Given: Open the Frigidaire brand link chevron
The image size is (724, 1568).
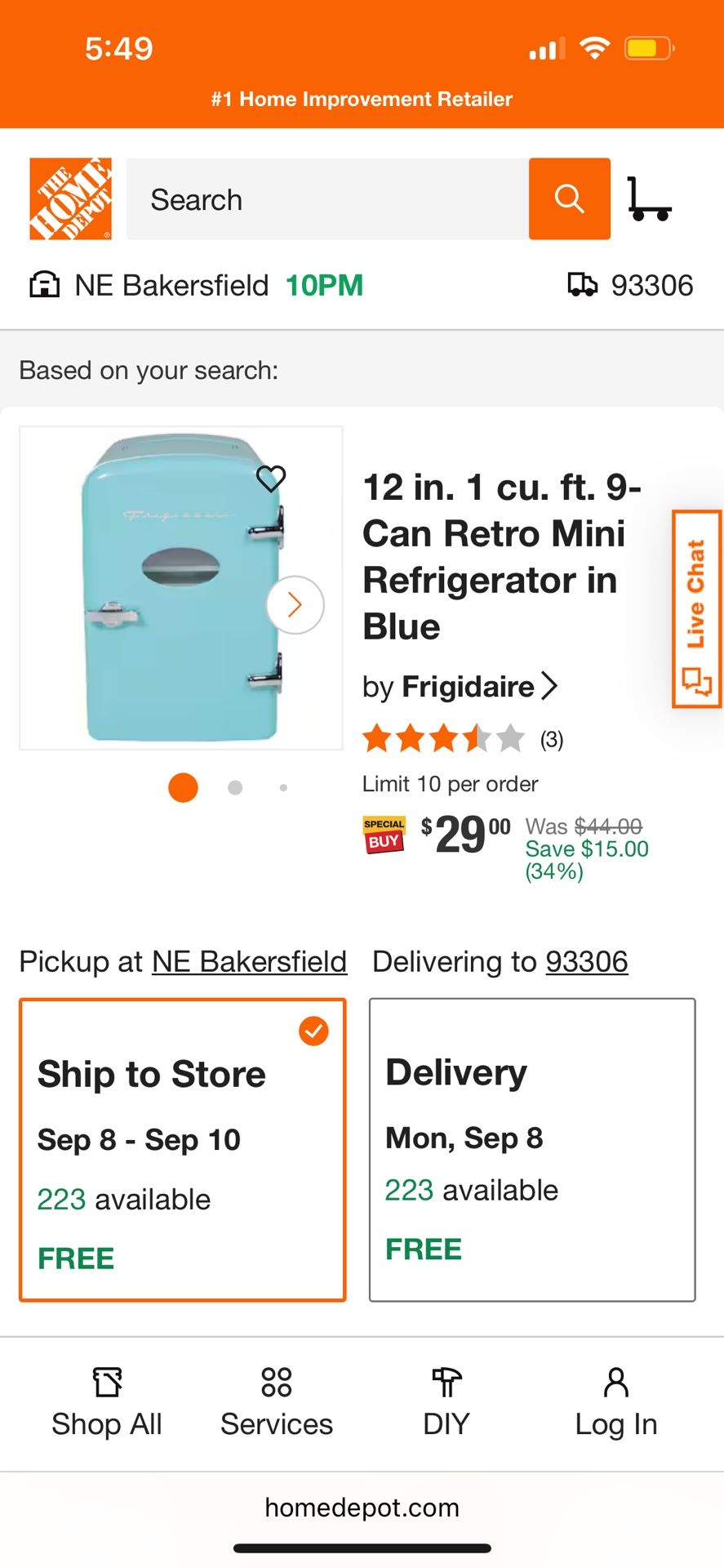Looking at the screenshot, I should pos(550,686).
